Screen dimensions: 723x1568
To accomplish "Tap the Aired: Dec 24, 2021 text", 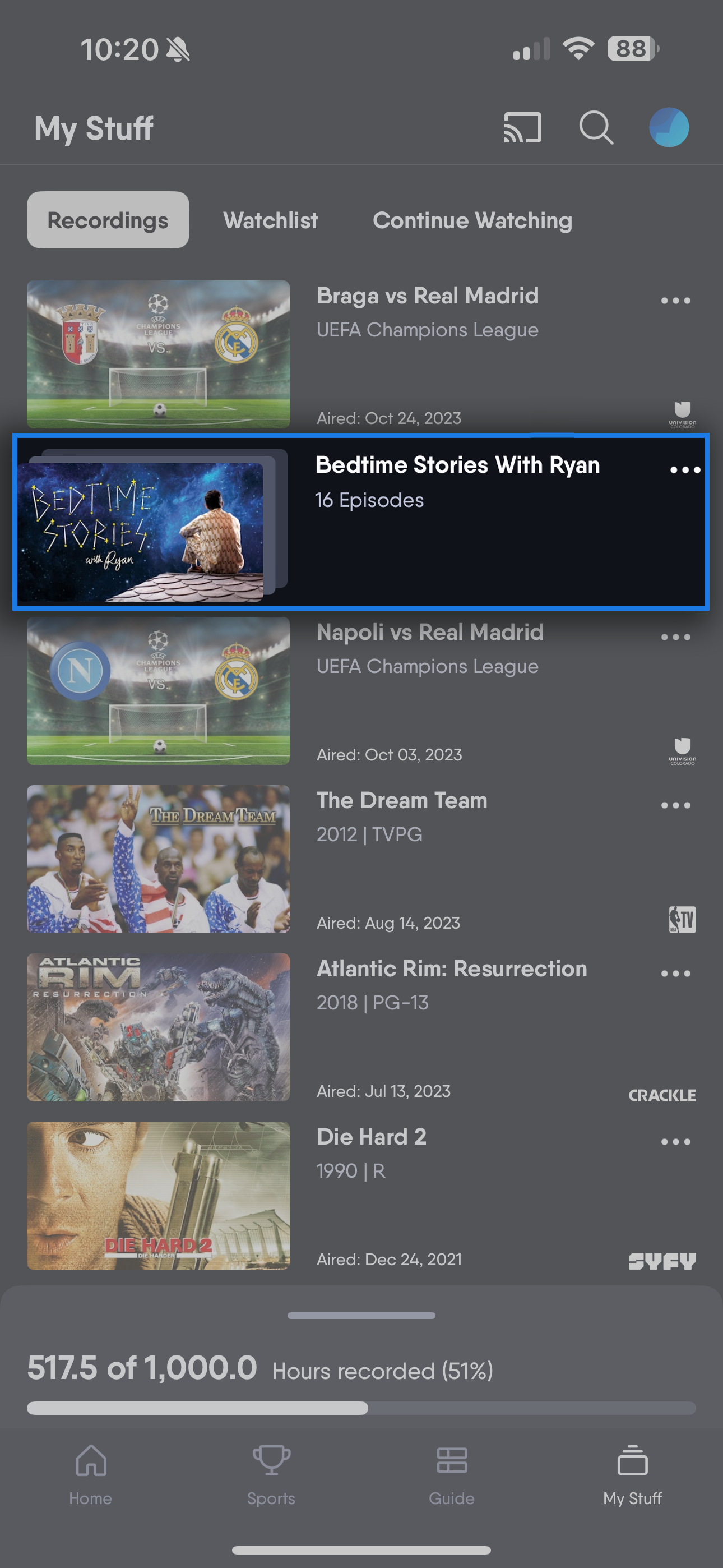I will coord(389,1260).
